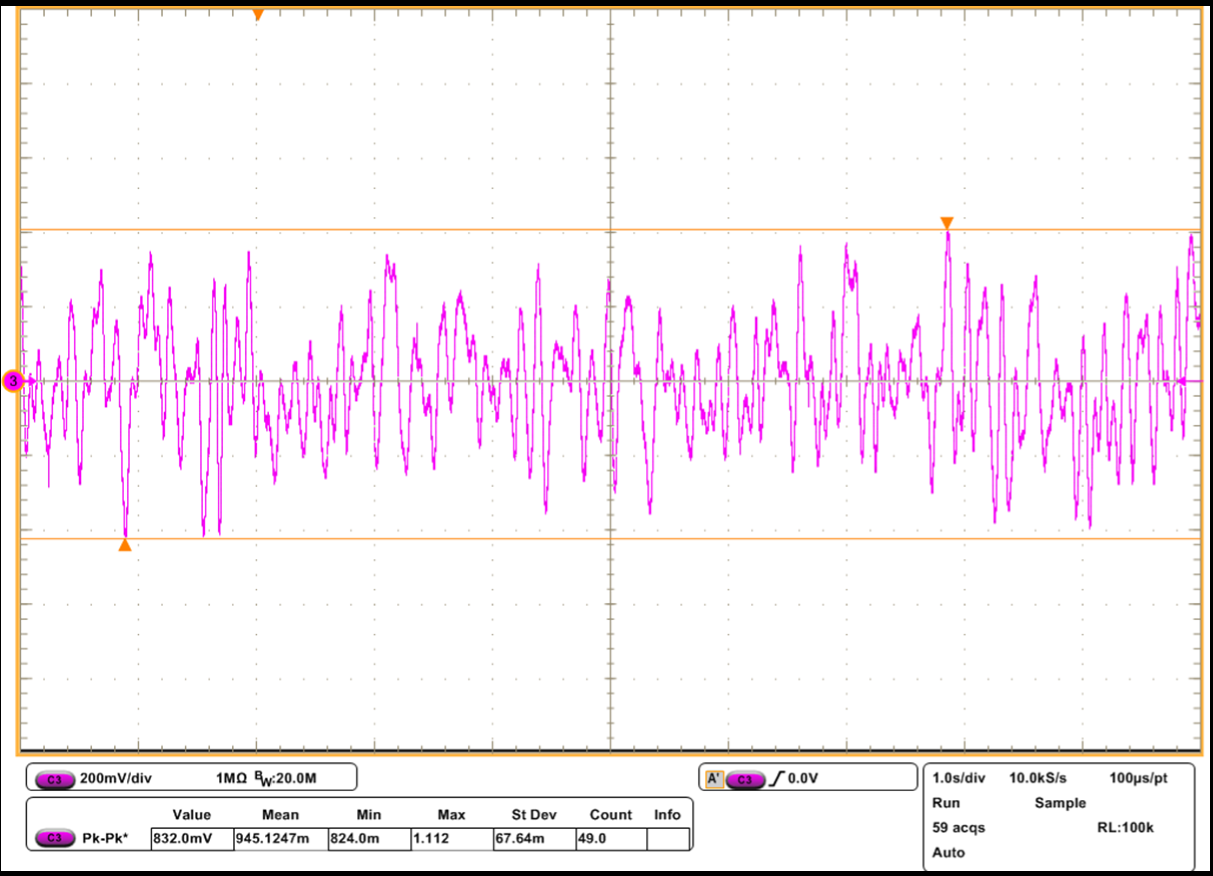Click the Run acquisition status label
Viewport: 1213px width, 876px height.
[945, 803]
